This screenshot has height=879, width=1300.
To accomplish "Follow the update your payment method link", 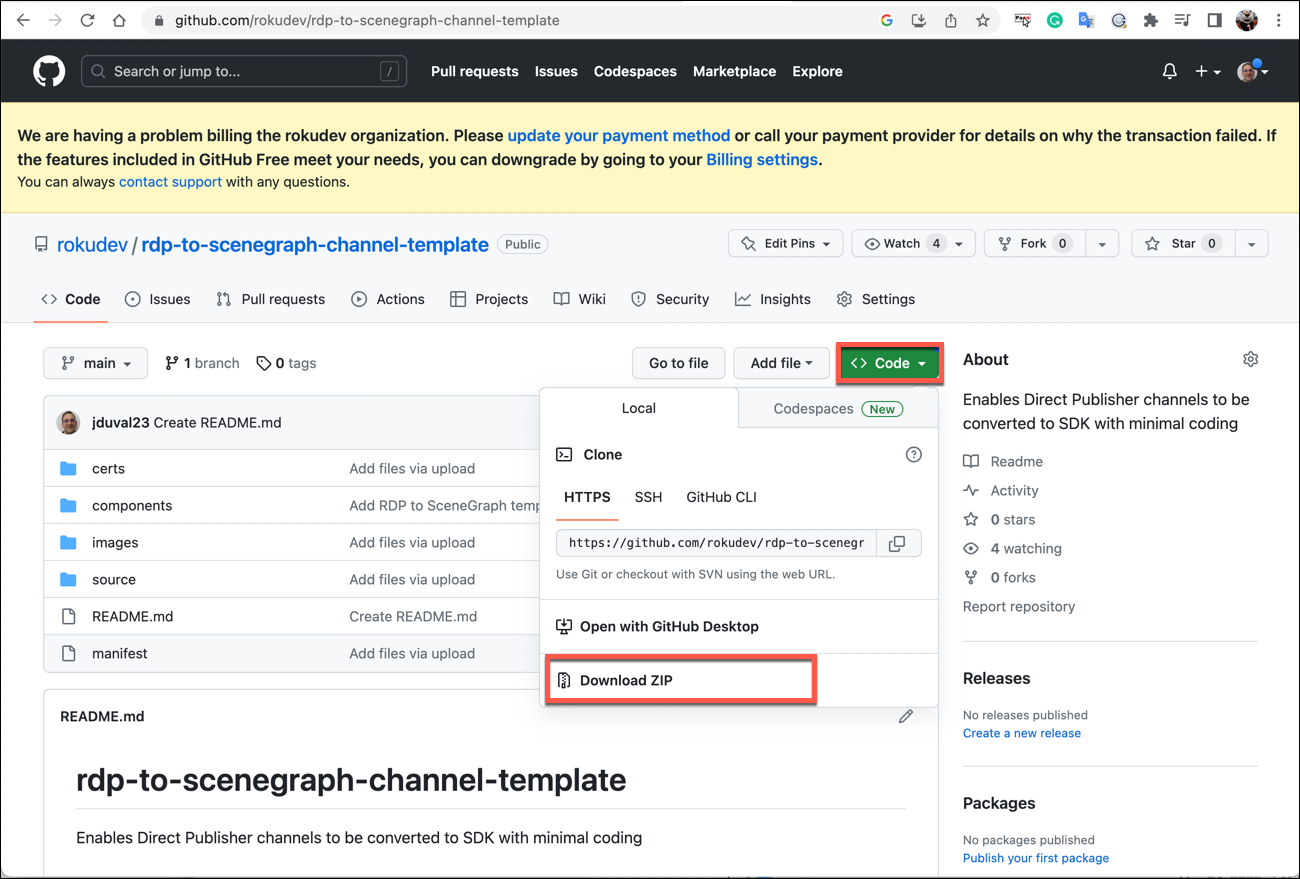I will point(618,135).
